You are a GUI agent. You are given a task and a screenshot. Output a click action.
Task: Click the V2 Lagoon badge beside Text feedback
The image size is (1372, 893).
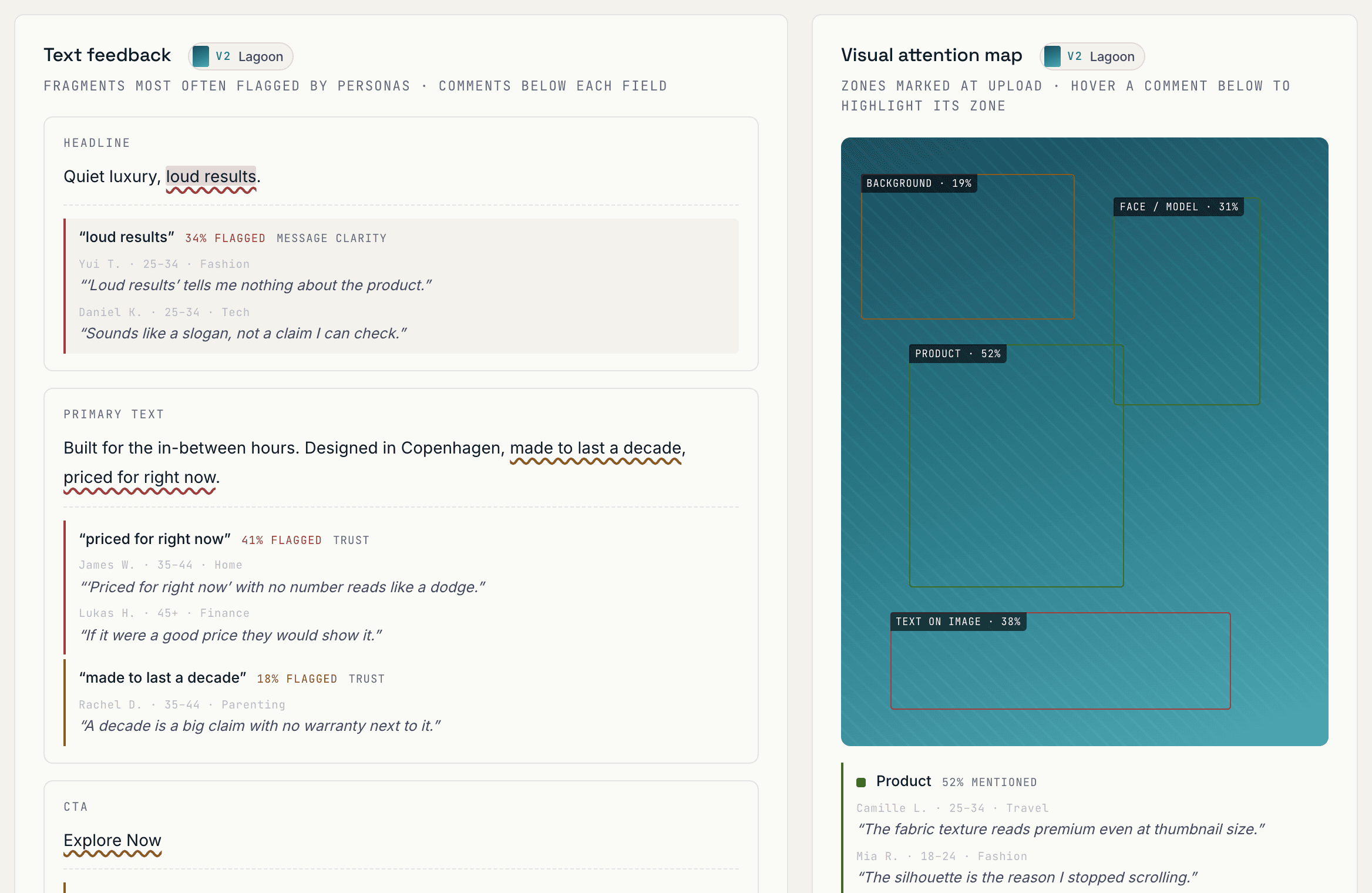[x=240, y=56]
